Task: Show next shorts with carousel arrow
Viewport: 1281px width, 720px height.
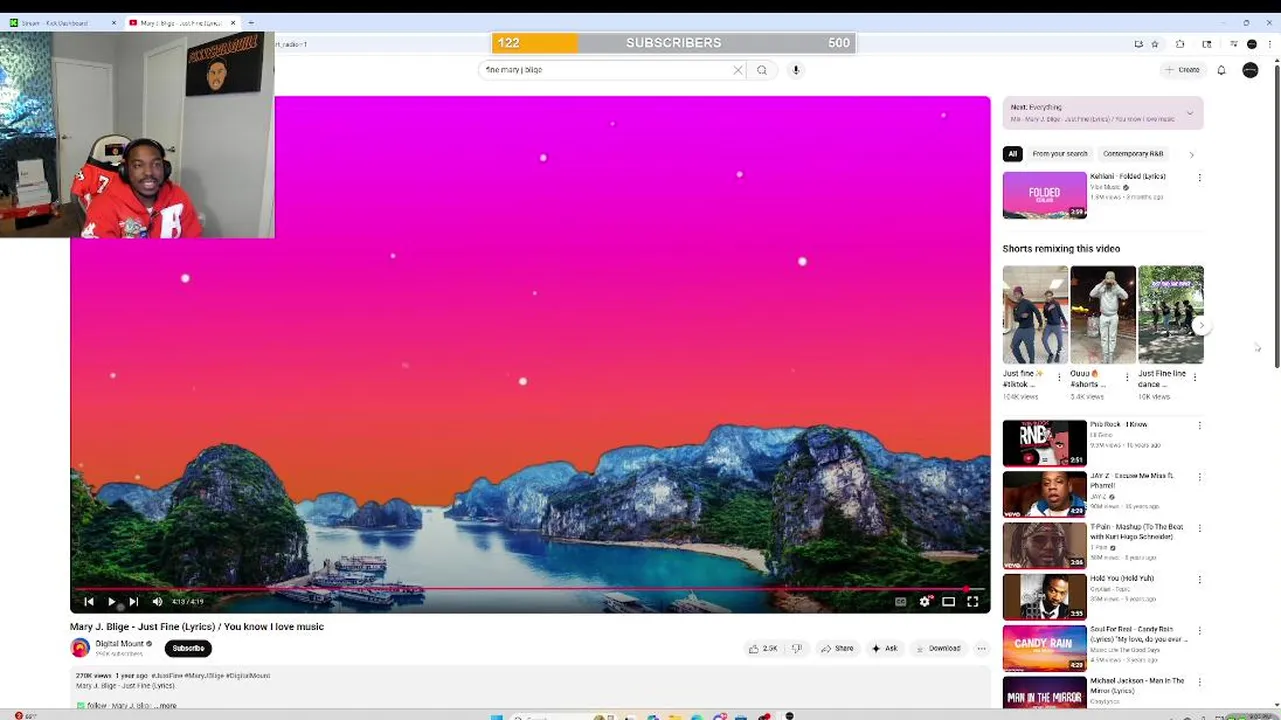Action: pos(1202,325)
